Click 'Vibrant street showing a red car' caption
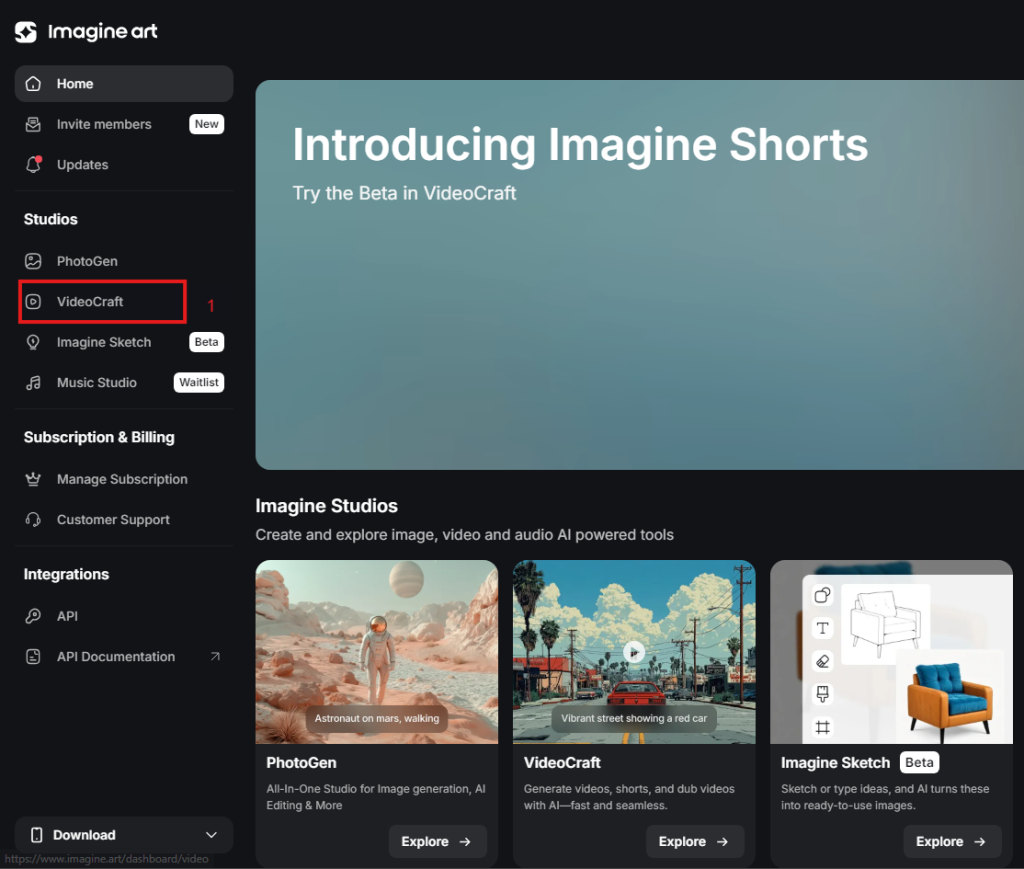1024x869 pixels. [634, 718]
